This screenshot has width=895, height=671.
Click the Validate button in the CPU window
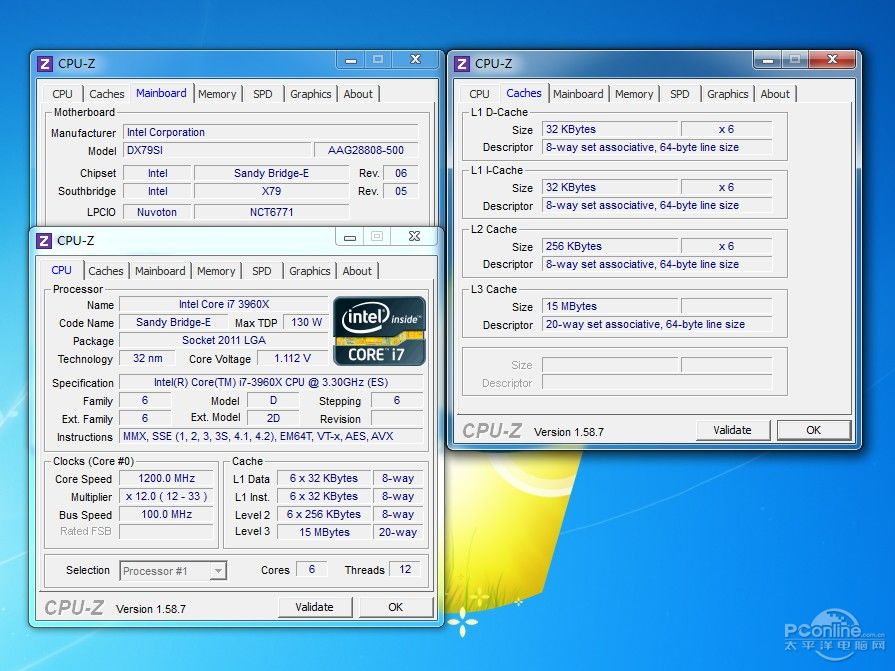(x=315, y=607)
